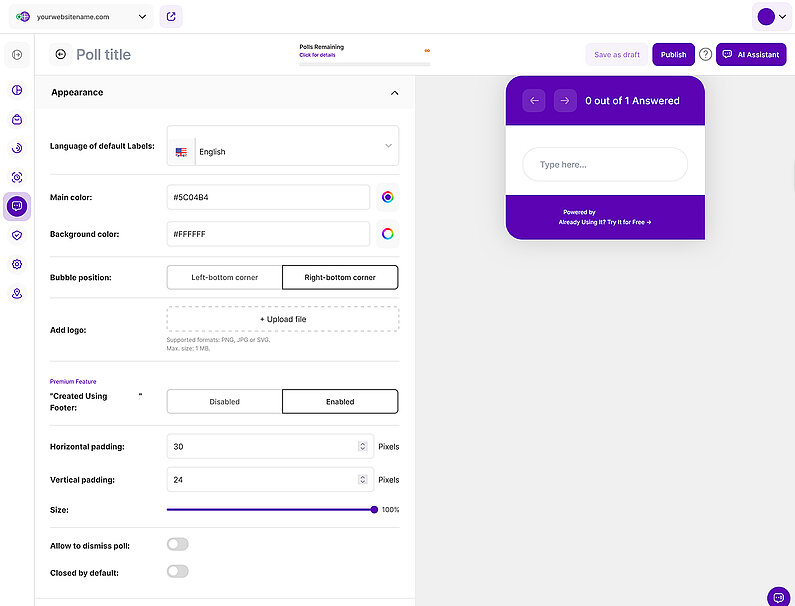The width and height of the screenshot is (795, 606).
Task: Open website in new tab icon
Action: pyautogui.click(x=171, y=17)
